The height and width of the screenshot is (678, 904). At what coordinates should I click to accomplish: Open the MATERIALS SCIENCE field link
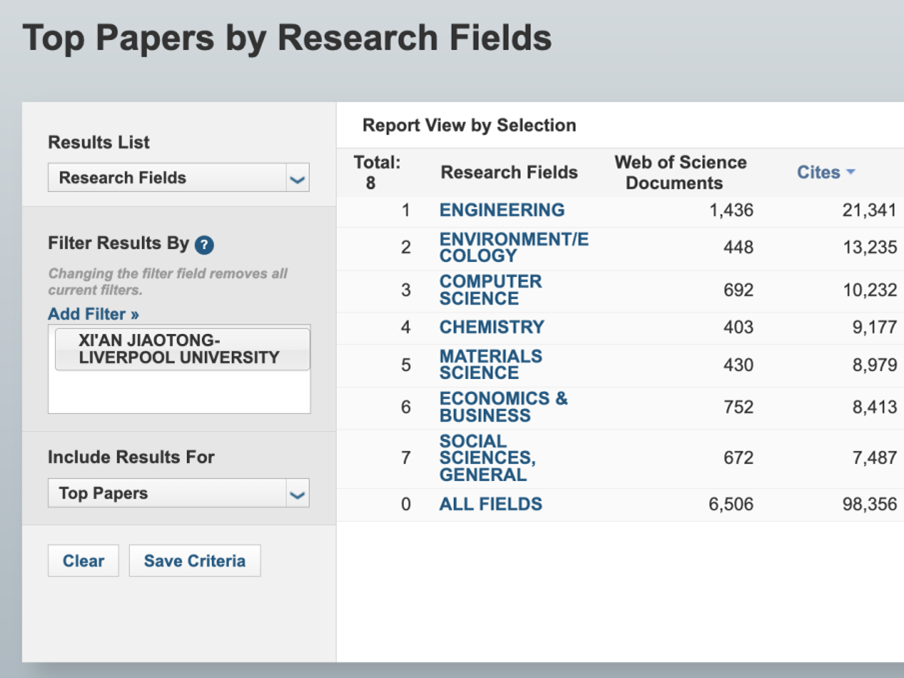(x=490, y=364)
